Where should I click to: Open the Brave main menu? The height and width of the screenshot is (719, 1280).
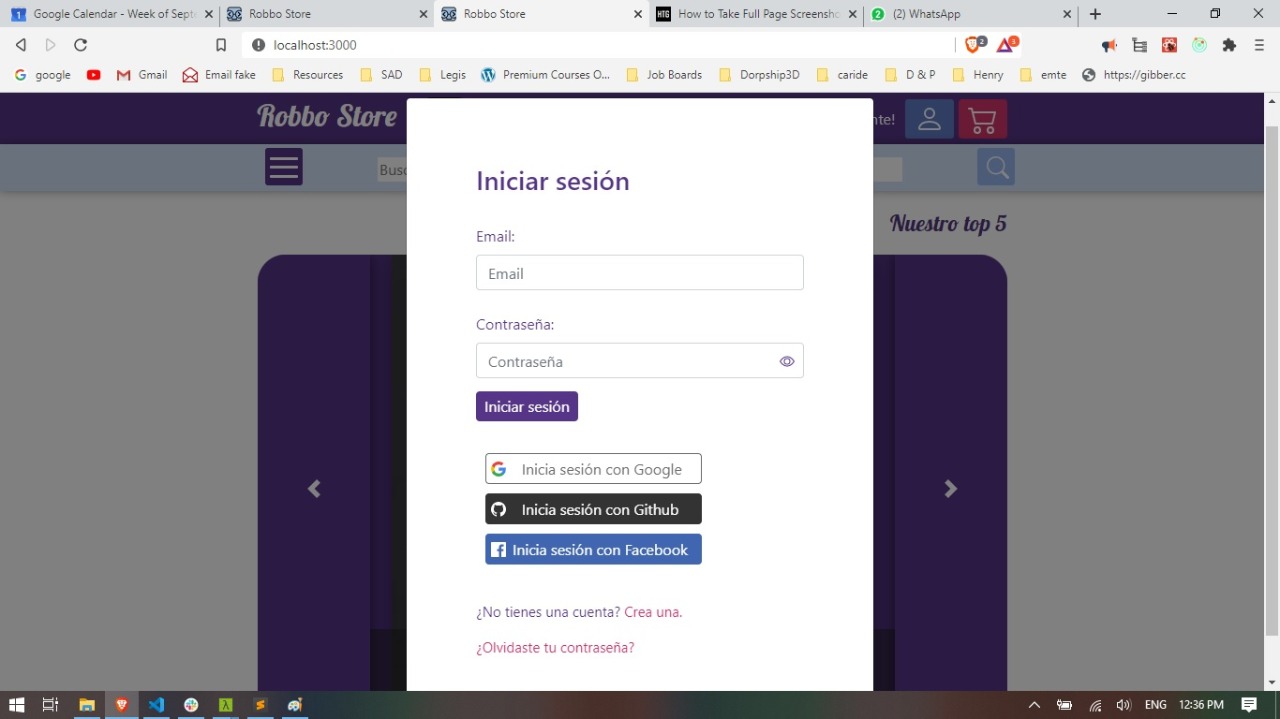[1259, 45]
